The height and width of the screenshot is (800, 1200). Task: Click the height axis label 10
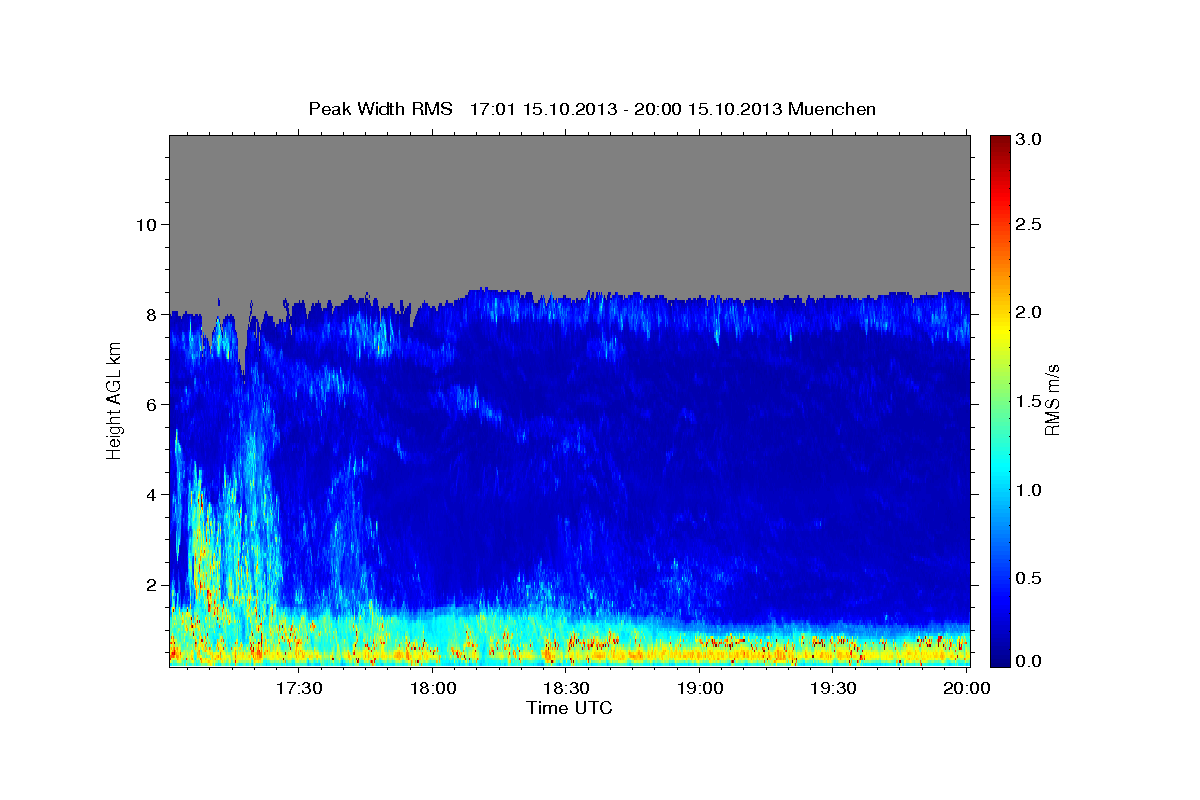[146, 224]
